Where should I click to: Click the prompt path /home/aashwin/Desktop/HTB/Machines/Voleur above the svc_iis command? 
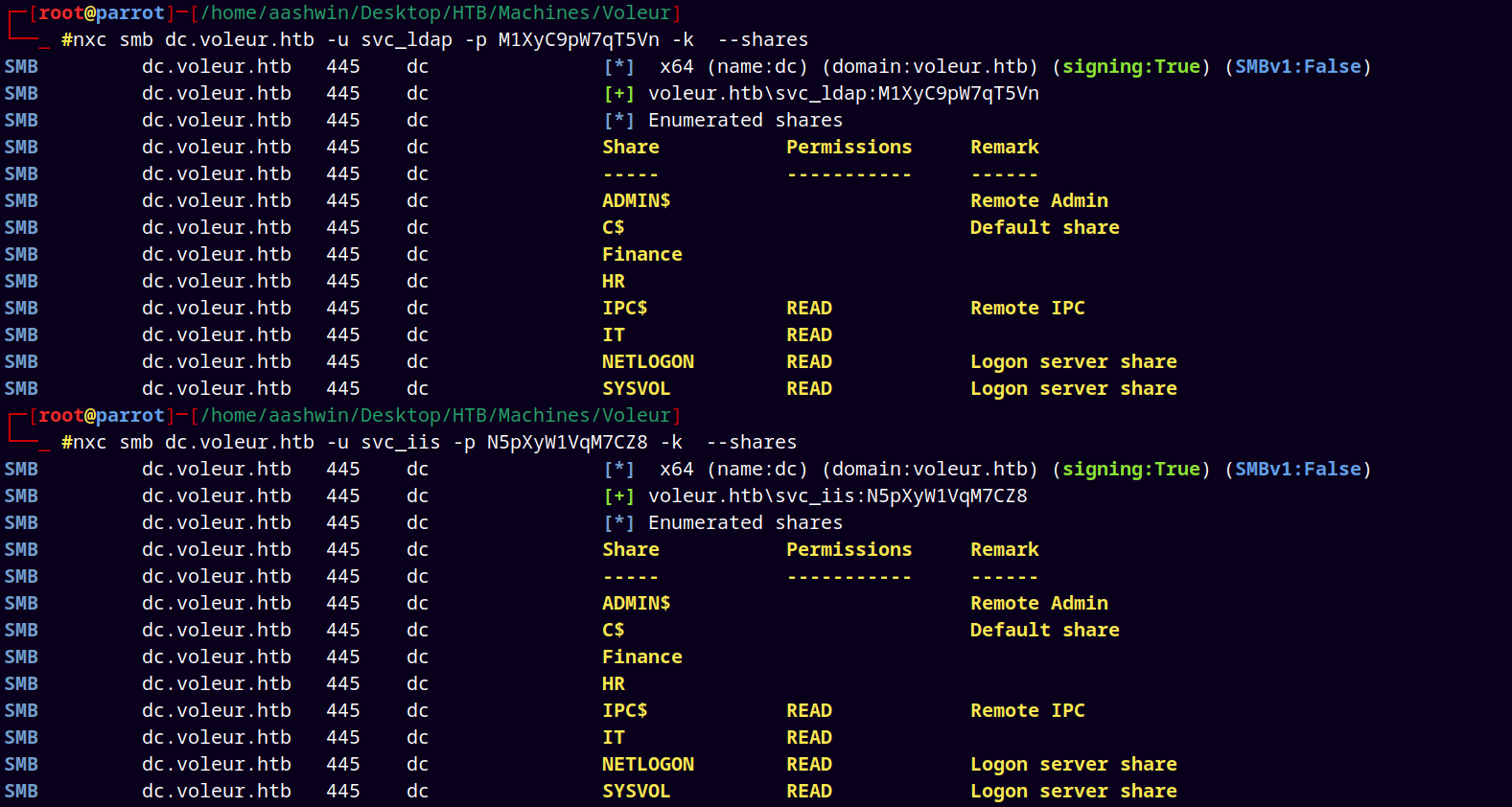tap(435, 416)
